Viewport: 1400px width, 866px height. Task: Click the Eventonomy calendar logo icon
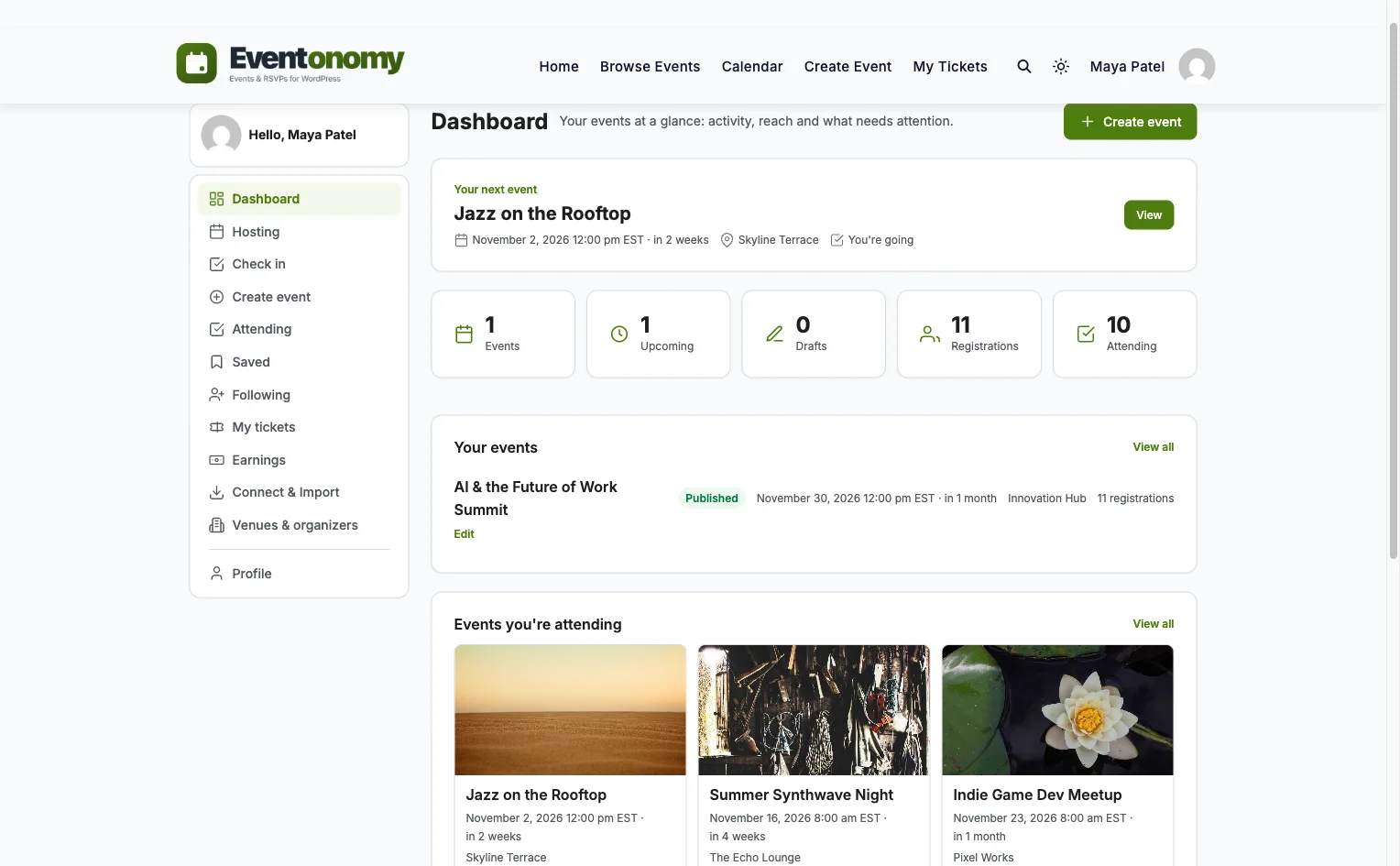point(196,63)
